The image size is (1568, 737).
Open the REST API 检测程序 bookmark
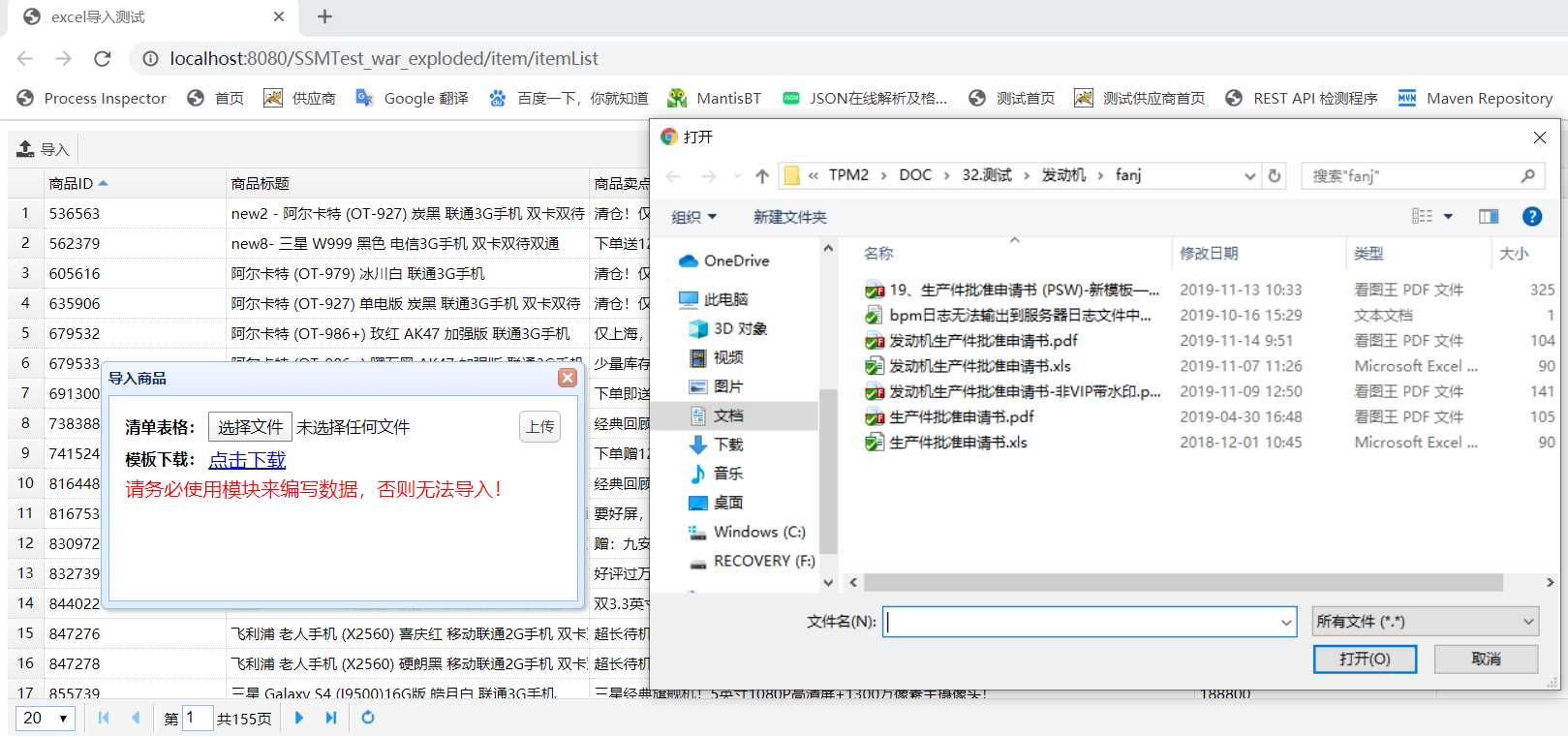click(1301, 98)
